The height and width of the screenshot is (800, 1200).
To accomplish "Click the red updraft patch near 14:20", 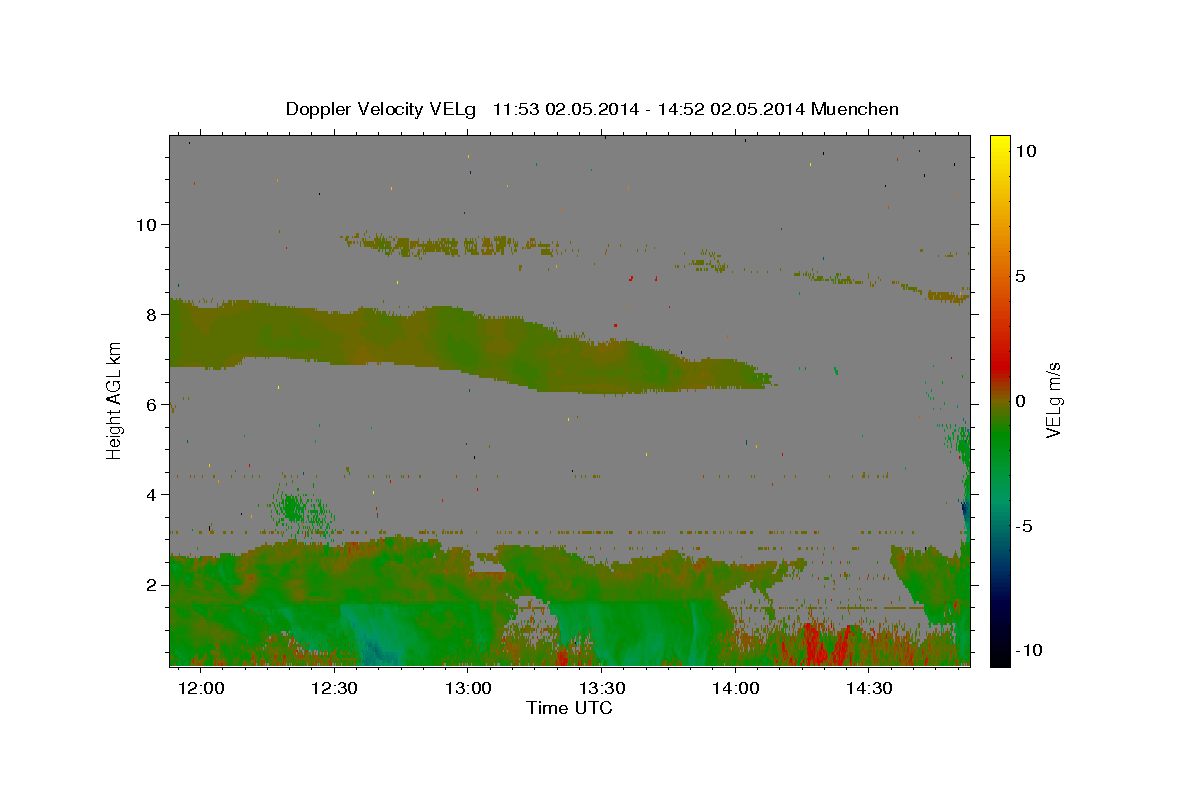I will click(825, 644).
